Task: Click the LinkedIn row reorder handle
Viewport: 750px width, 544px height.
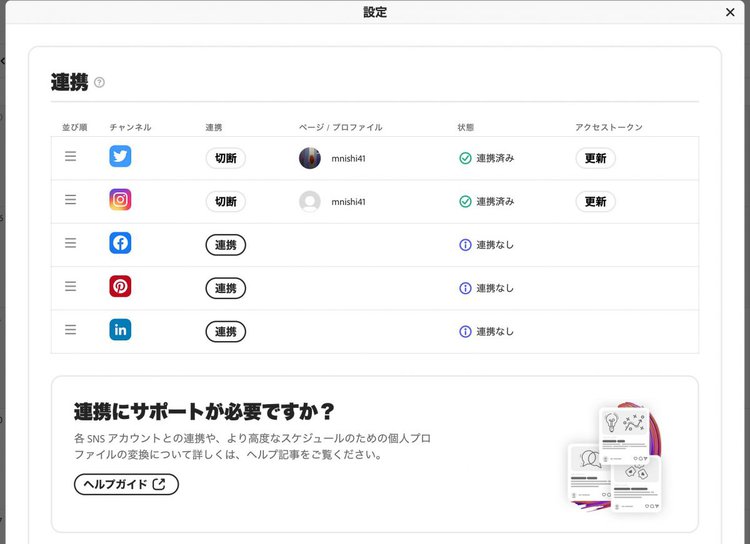Action: point(70,330)
